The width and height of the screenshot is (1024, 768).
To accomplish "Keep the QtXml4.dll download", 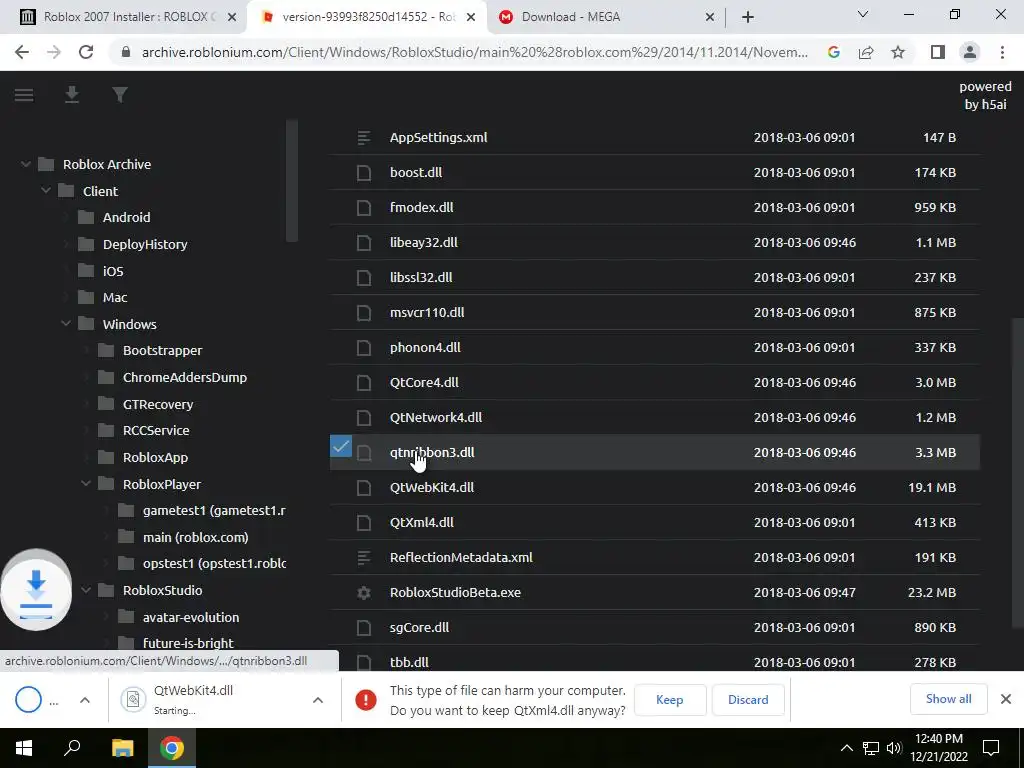I will click(x=669, y=700).
